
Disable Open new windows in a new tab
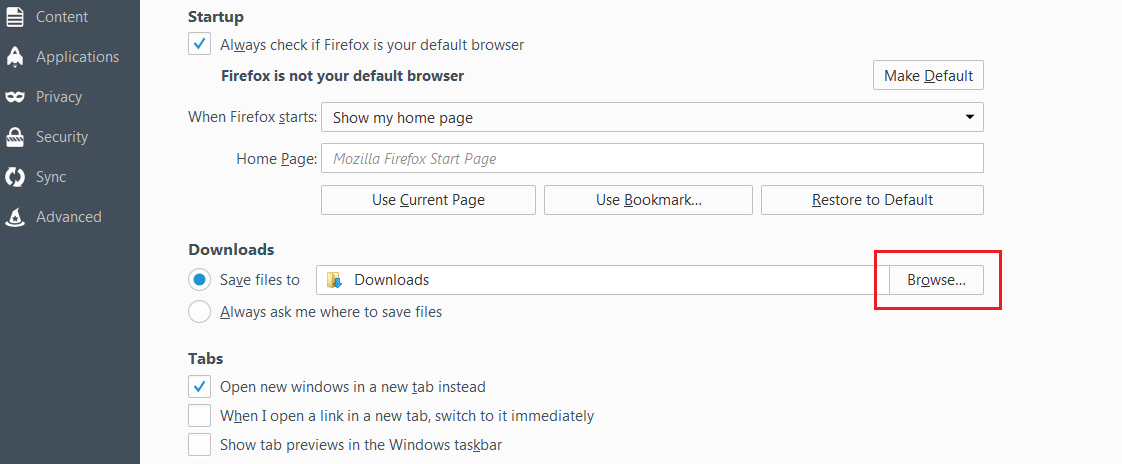click(200, 386)
